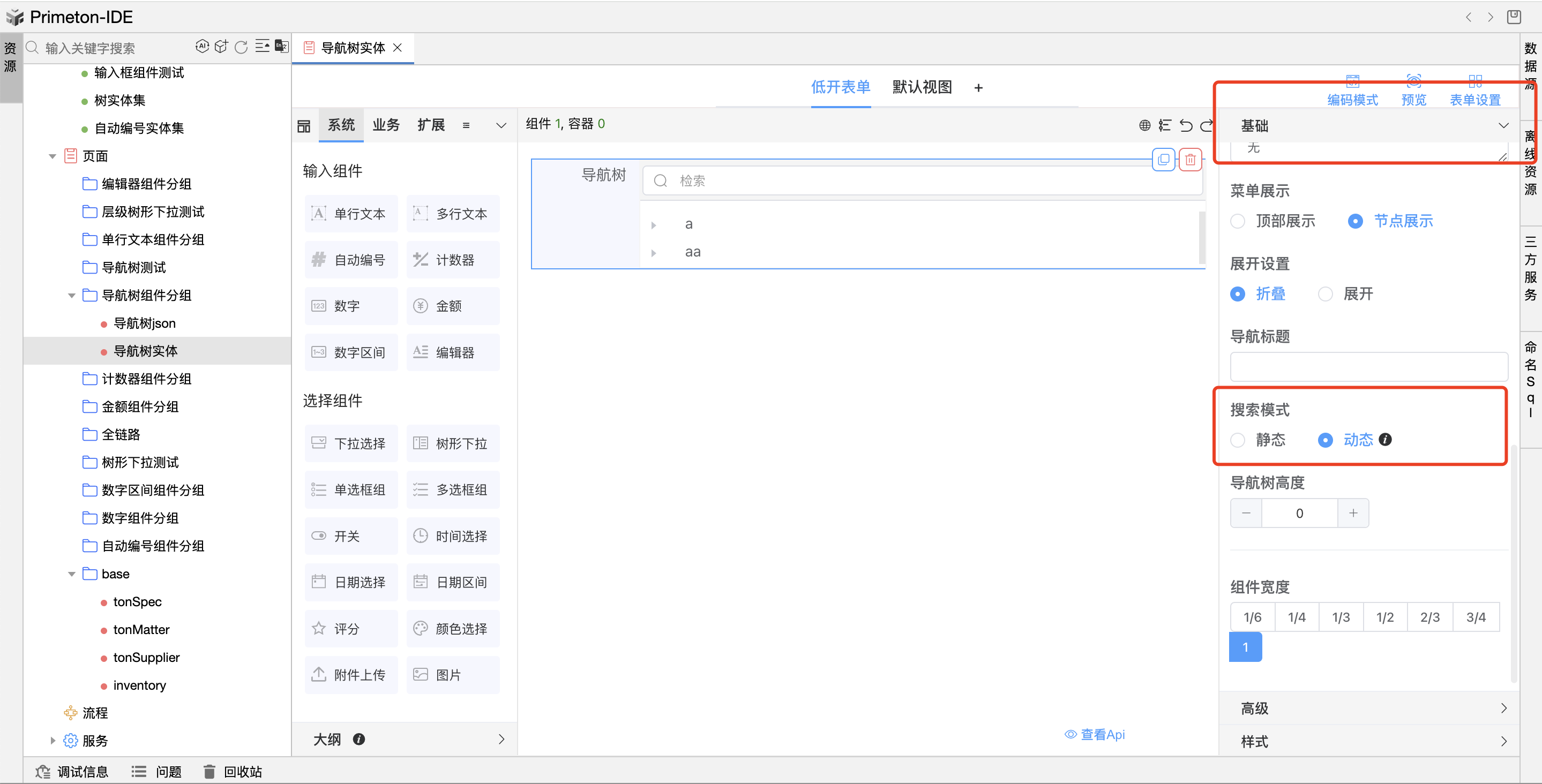Click the globe icon in canvas toolbar

(x=1144, y=125)
